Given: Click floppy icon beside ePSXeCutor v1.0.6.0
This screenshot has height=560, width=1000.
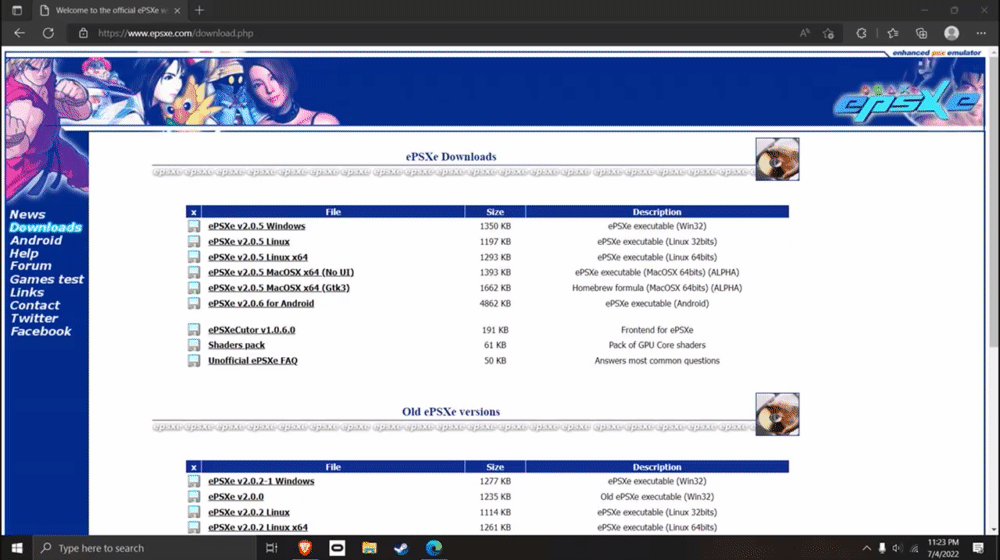Looking at the screenshot, I should pos(194,330).
